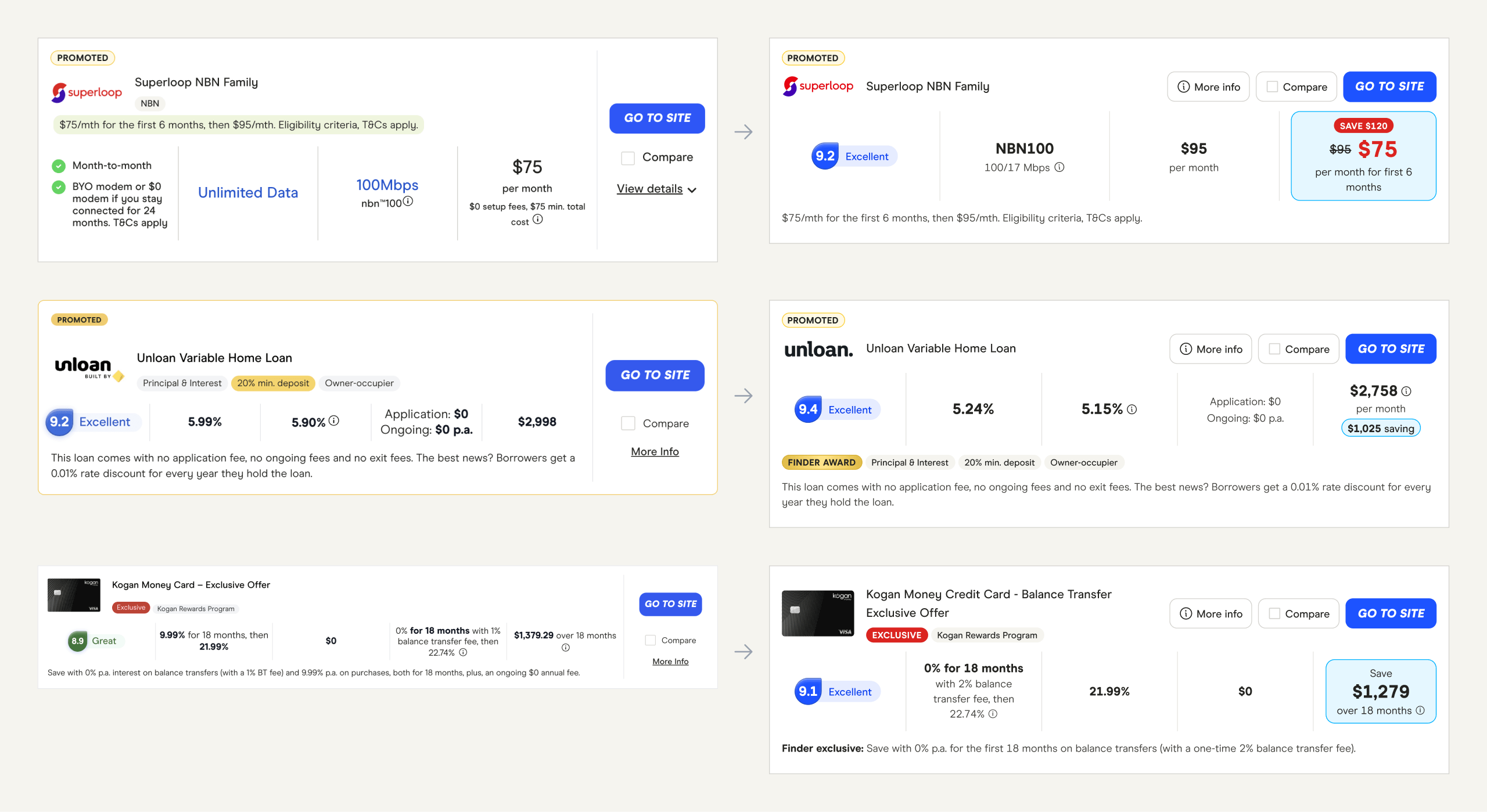Click the info icon next to $2,758
This screenshot has width=1487, height=812.
[x=1406, y=391]
